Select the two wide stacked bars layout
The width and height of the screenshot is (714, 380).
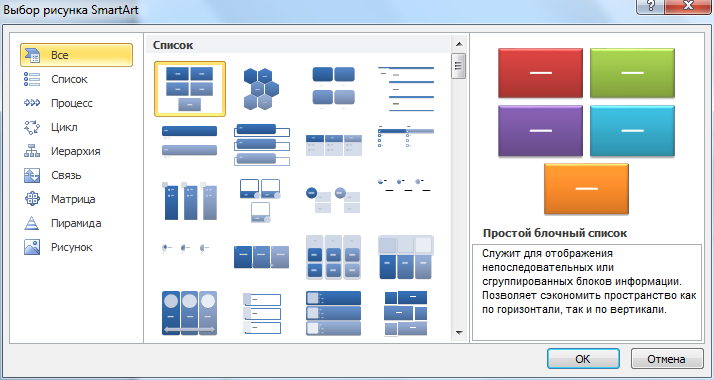[x=189, y=142]
